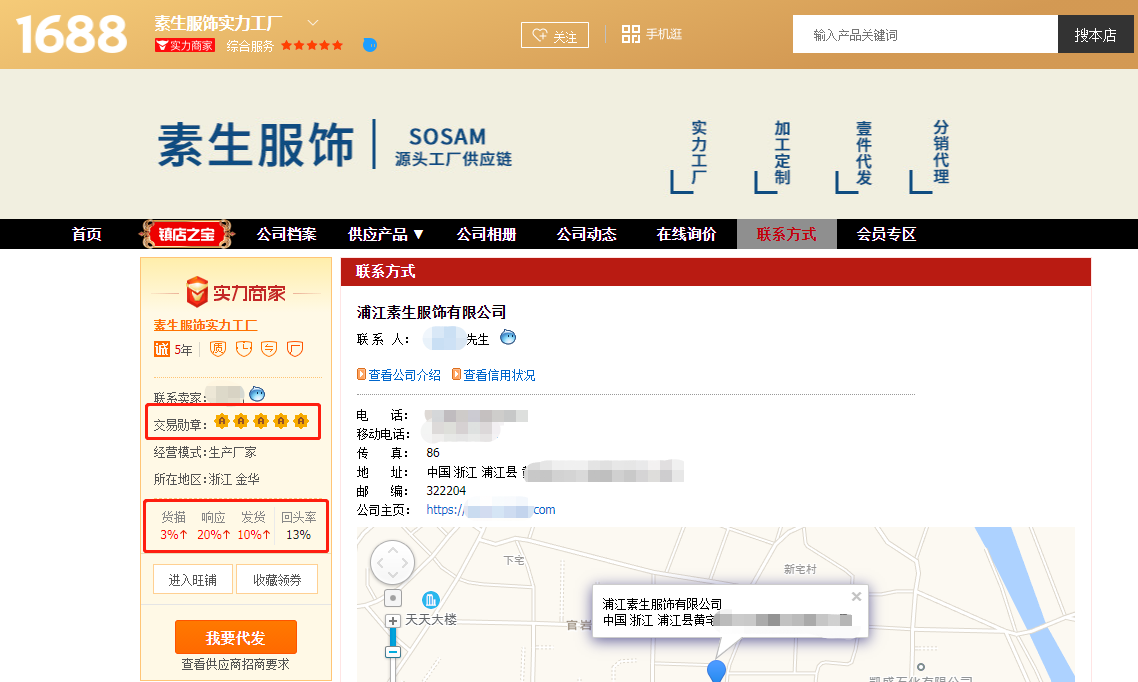1138x682 pixels.
Task: Click the postal code 322204
Action: pos(446,491)
